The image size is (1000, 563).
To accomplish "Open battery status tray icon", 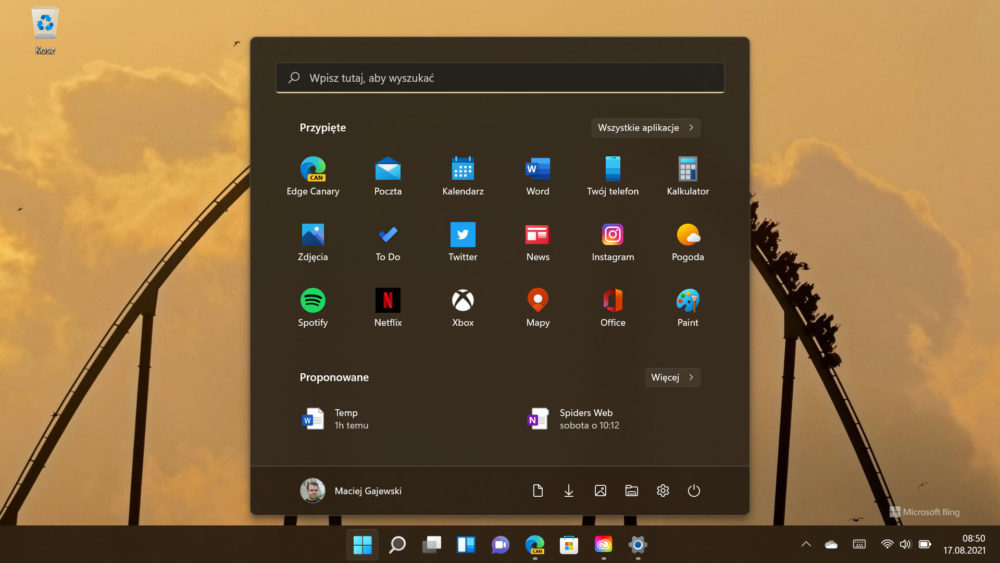I will coord(925,544).
